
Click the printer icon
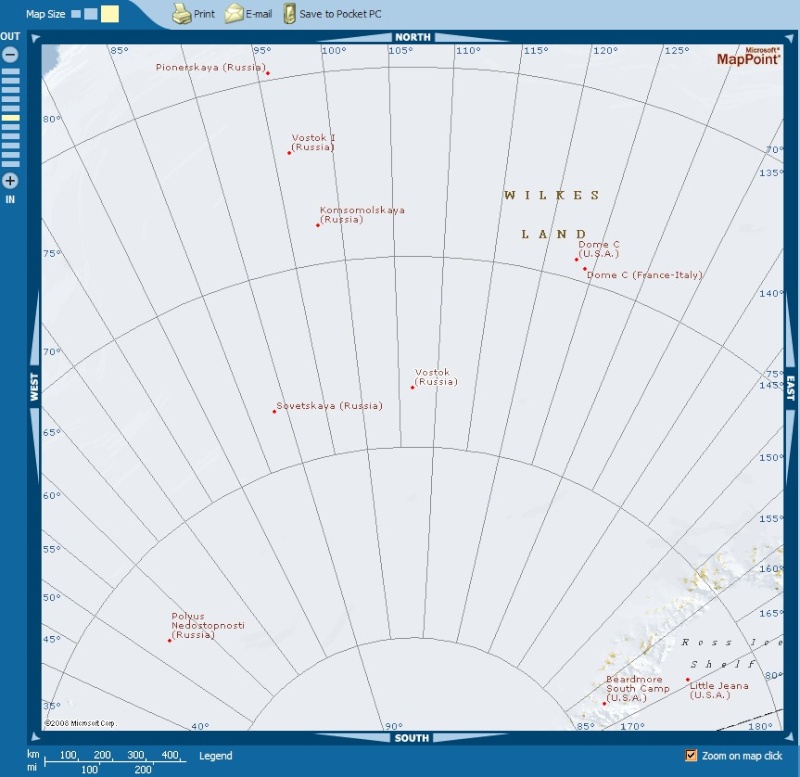181,14
